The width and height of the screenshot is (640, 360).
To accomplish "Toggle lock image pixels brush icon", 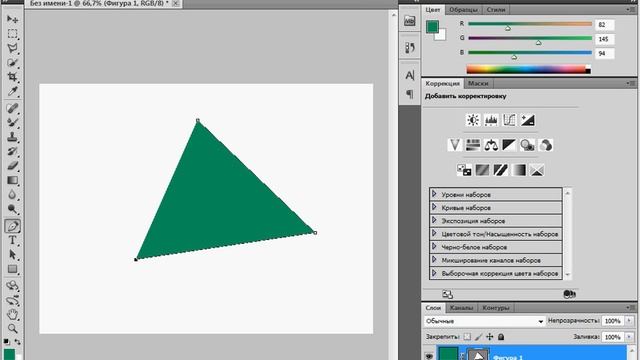I will click(478, 337).
